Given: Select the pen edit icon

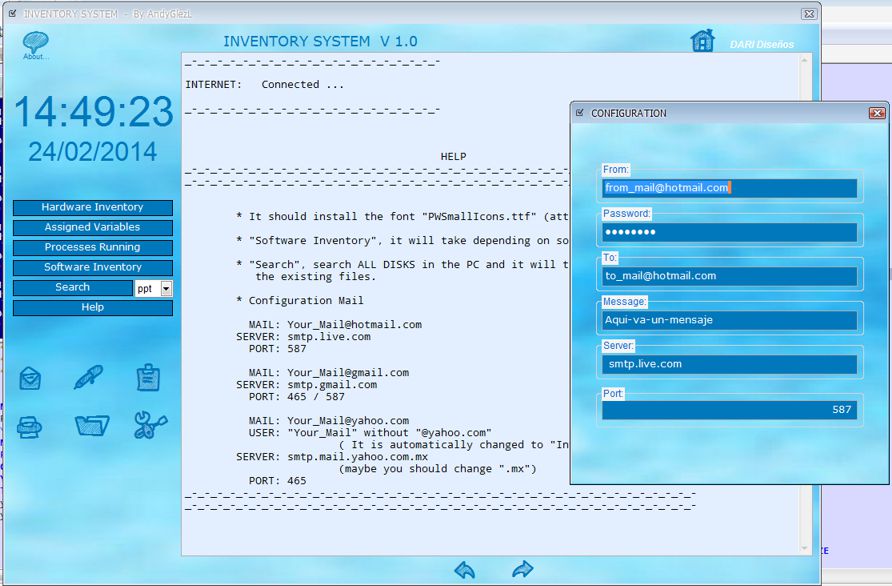Looking at the screenshot, I should point(89,377).
